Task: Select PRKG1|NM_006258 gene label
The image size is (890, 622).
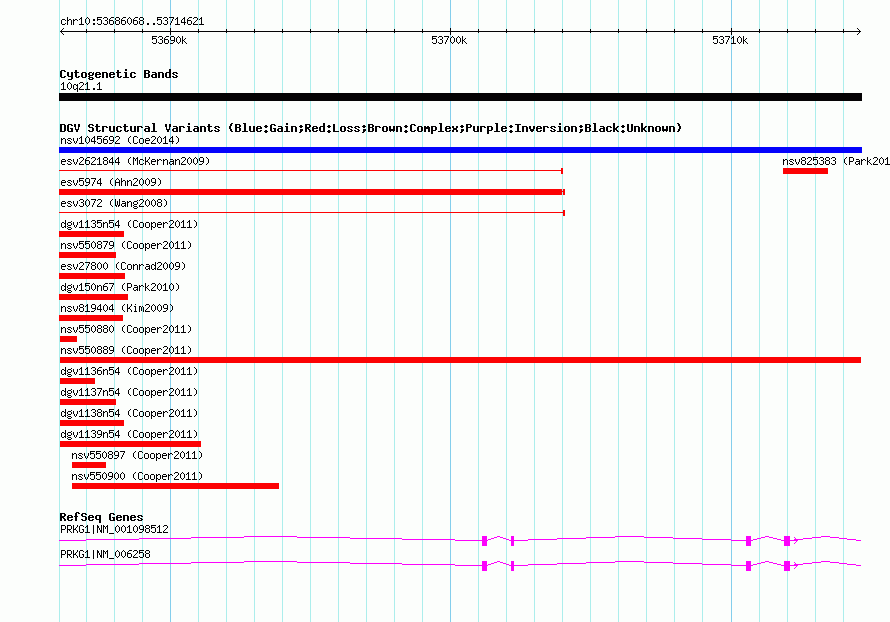Action: click(105, 554)
